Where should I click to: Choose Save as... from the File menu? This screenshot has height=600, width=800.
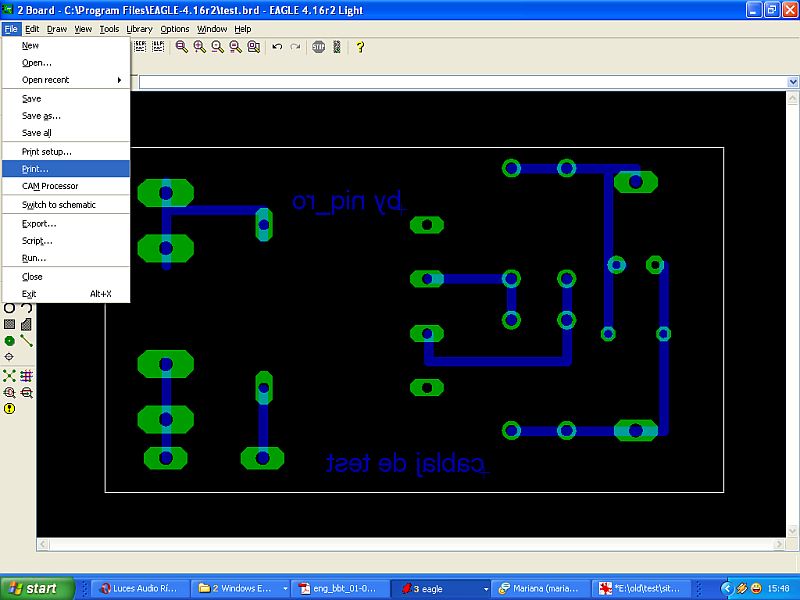(x=66, y=116)
